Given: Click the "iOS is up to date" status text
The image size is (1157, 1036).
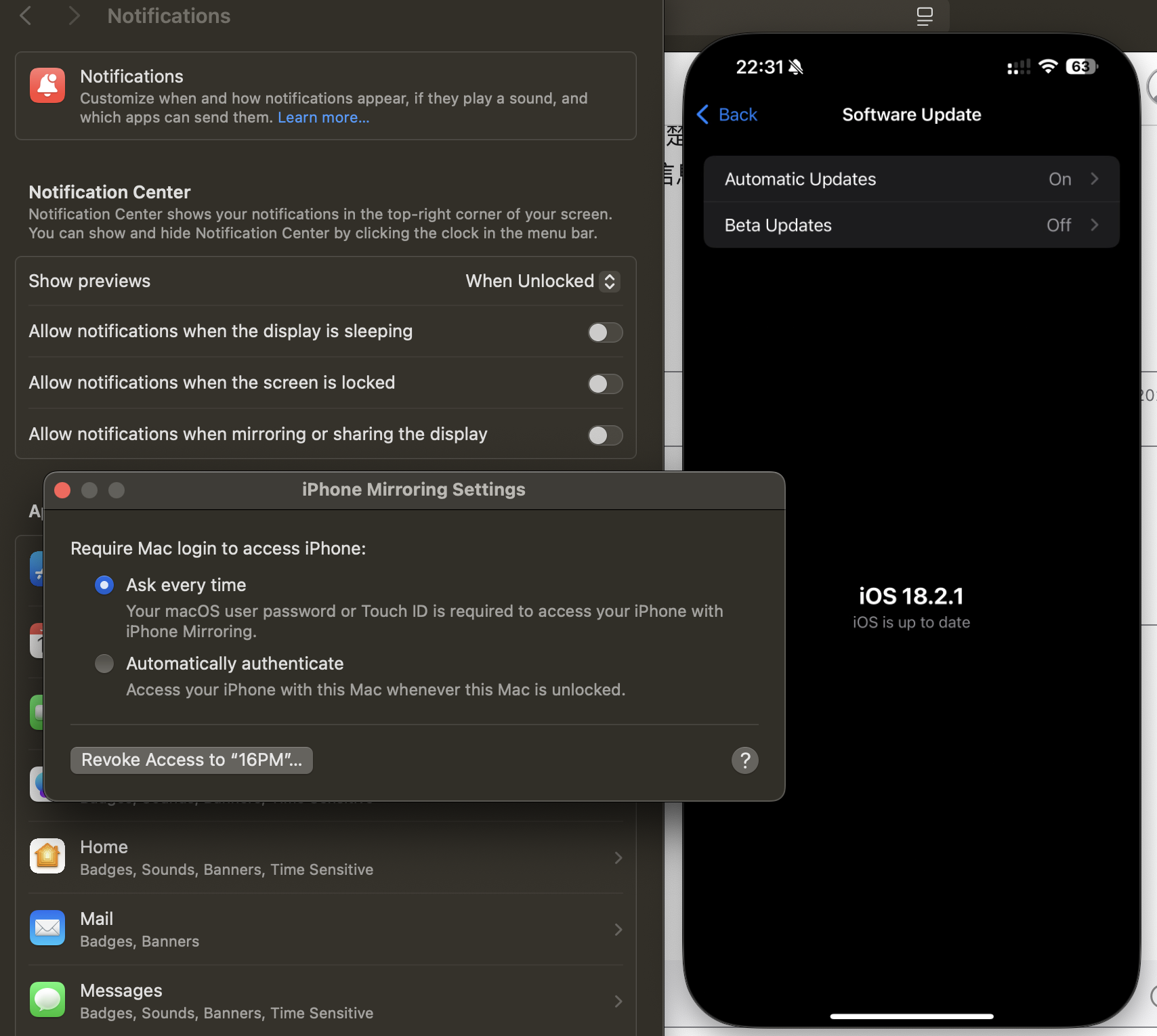Looking at the screenshot, I should click(x=911, y=622).
